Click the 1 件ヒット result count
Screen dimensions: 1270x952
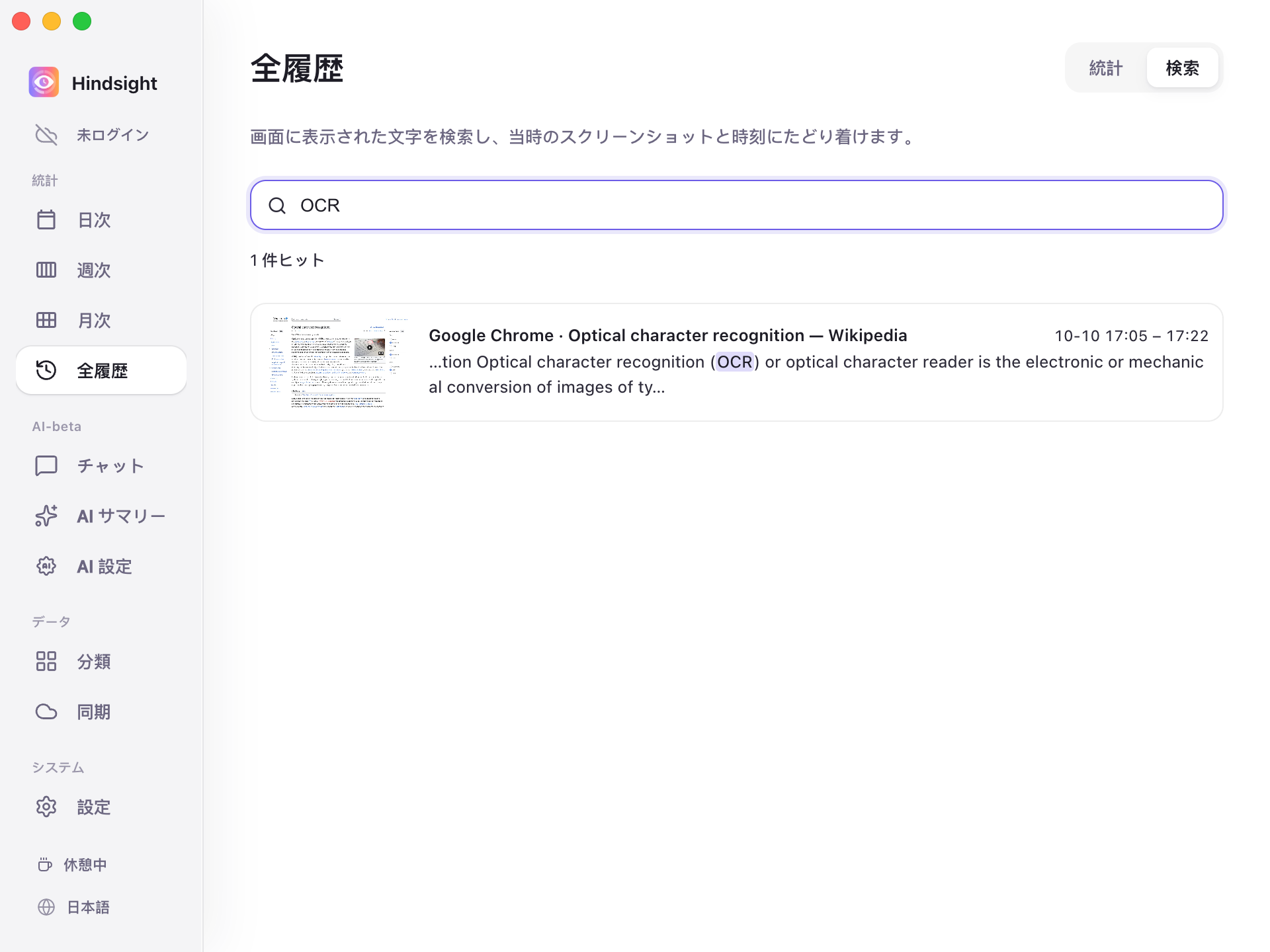(x=287, y=260)
